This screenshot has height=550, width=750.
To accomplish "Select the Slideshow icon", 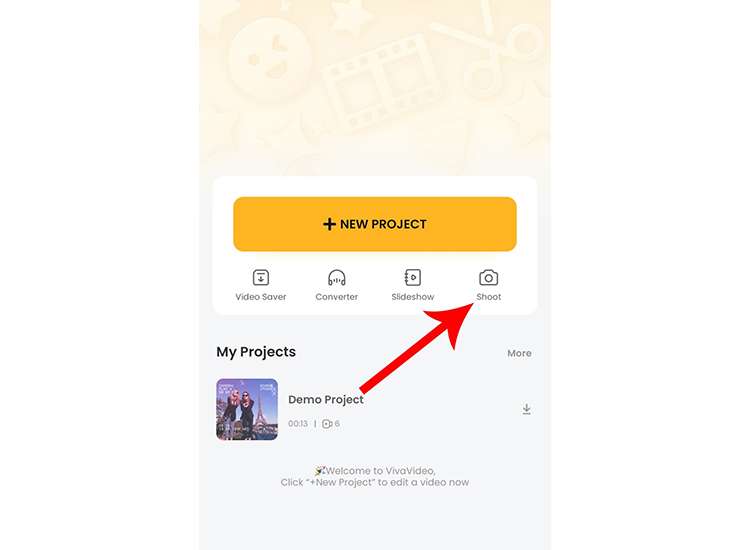I will pyautogui.click(x=413, y=277).
